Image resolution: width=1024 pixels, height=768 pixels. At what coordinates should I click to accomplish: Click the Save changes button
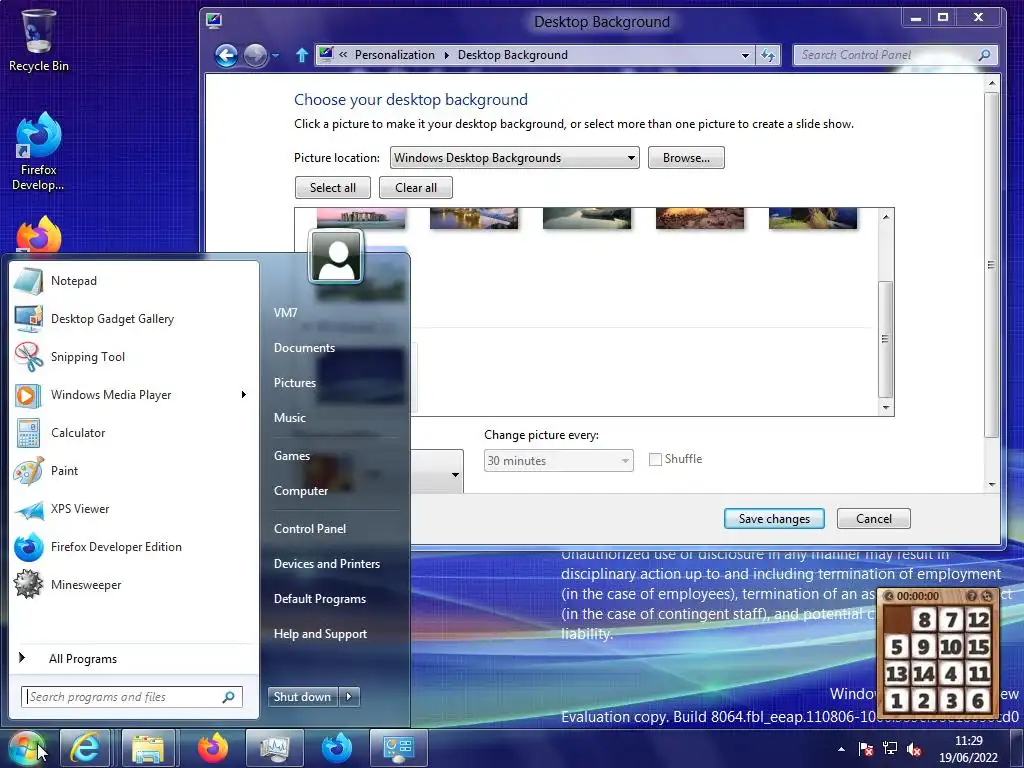[774, 519]
